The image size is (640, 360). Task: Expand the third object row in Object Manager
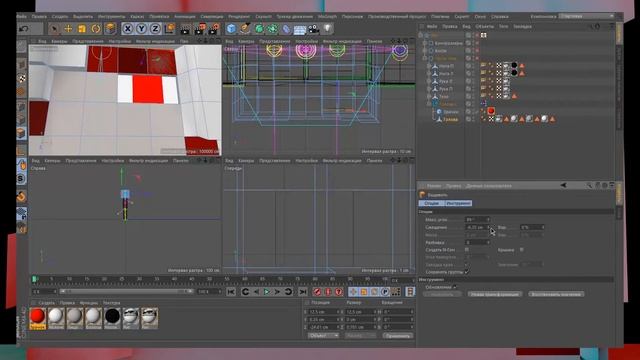point(425,51)
